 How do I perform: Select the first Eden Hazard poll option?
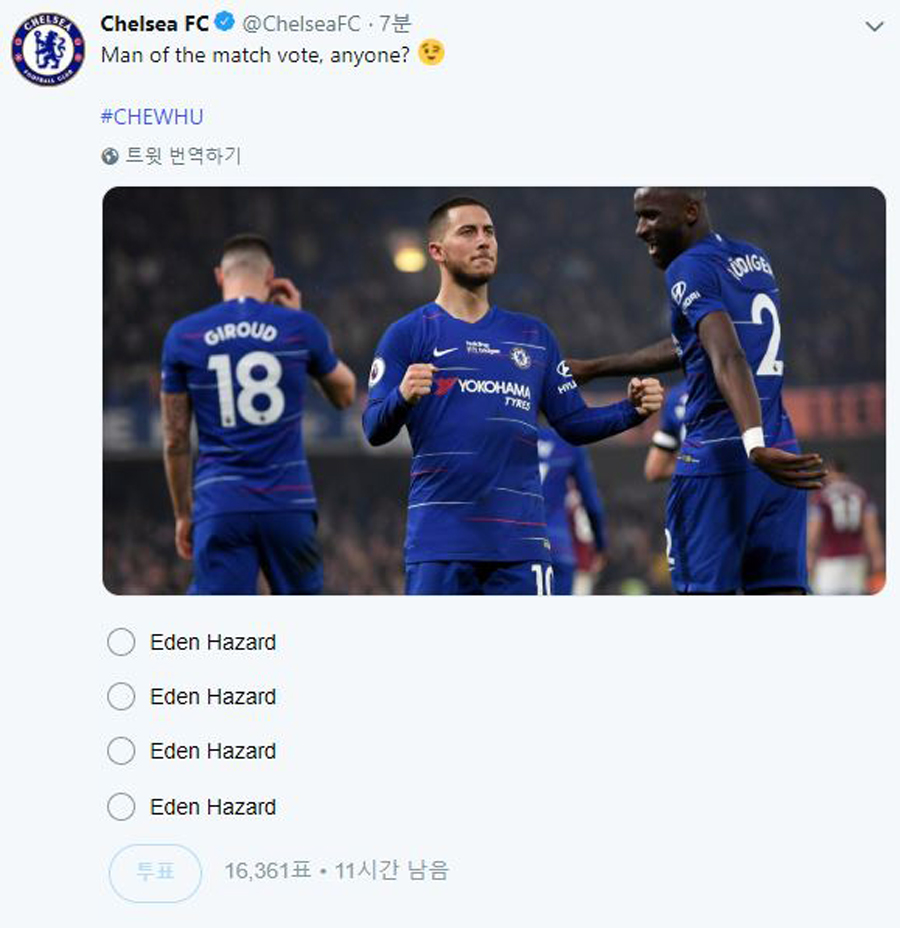pyautogui.click(x=121, y=642)
